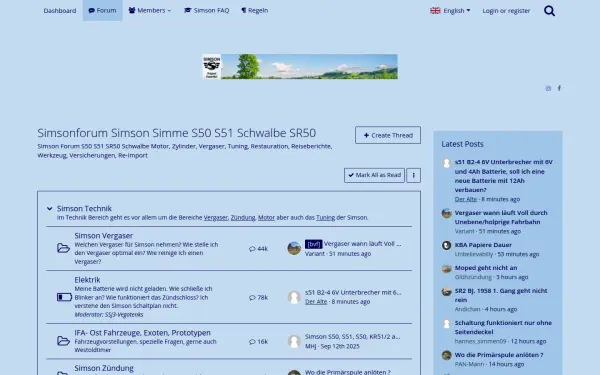Click the Simson logo banner image

click(300, 67)
